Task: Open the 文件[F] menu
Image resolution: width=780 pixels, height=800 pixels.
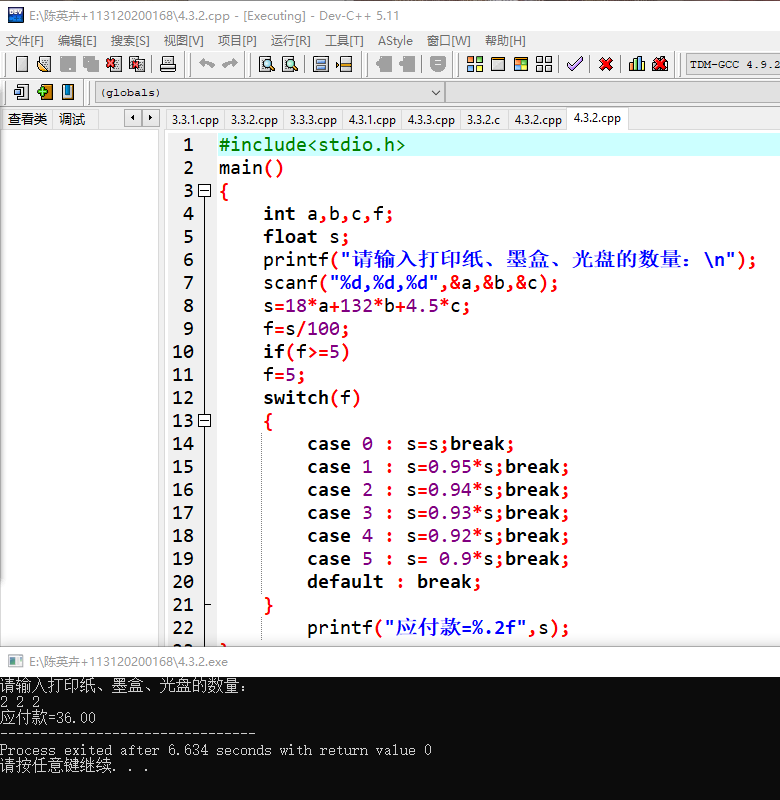Action: tap(24, 41)
